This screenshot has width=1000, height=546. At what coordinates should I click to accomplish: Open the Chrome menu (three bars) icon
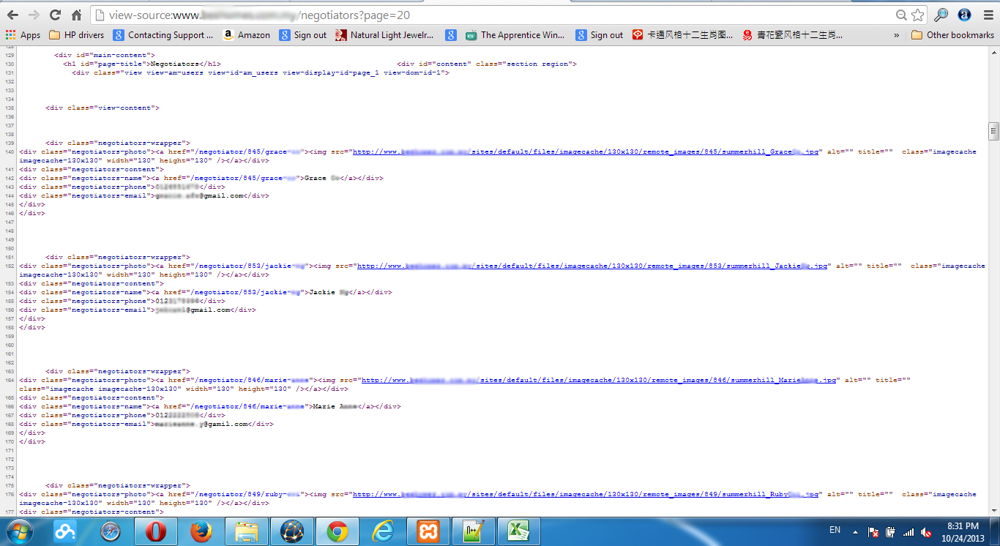pyautogui.click(x=987, y=15)
